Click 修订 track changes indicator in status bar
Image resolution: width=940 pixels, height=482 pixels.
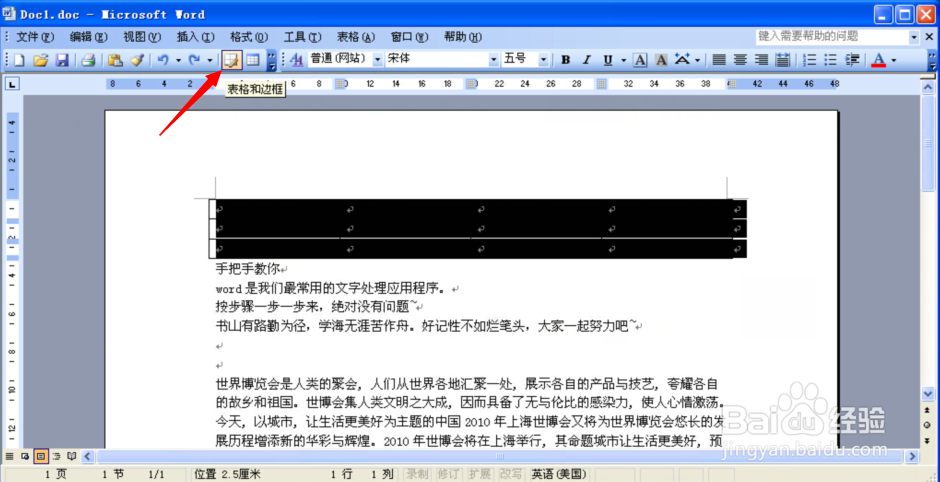pyautogui.click(x=448, y=475)
